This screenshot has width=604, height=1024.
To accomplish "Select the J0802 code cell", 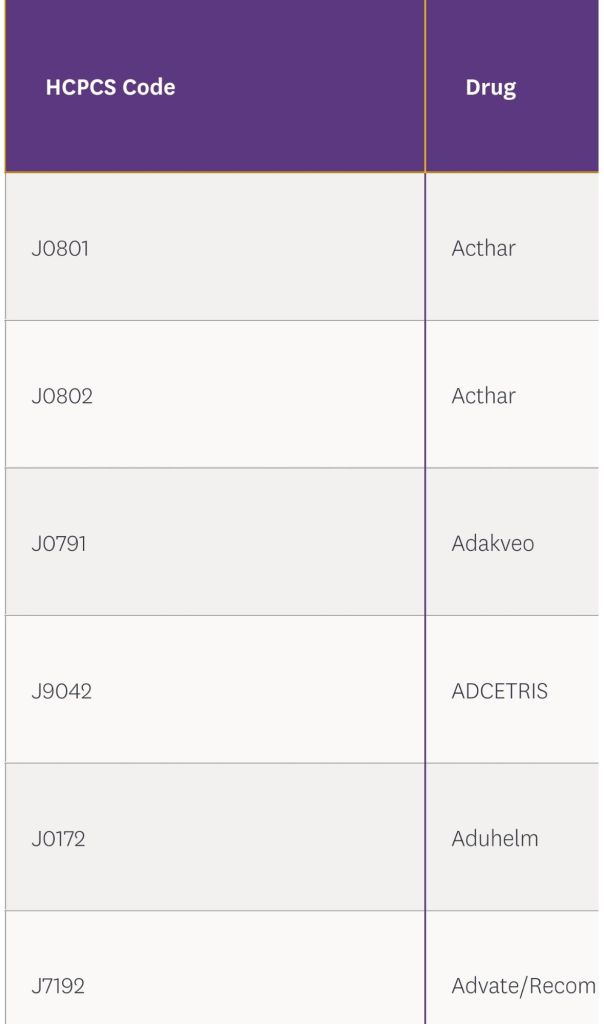I will (x=62, y=396).
